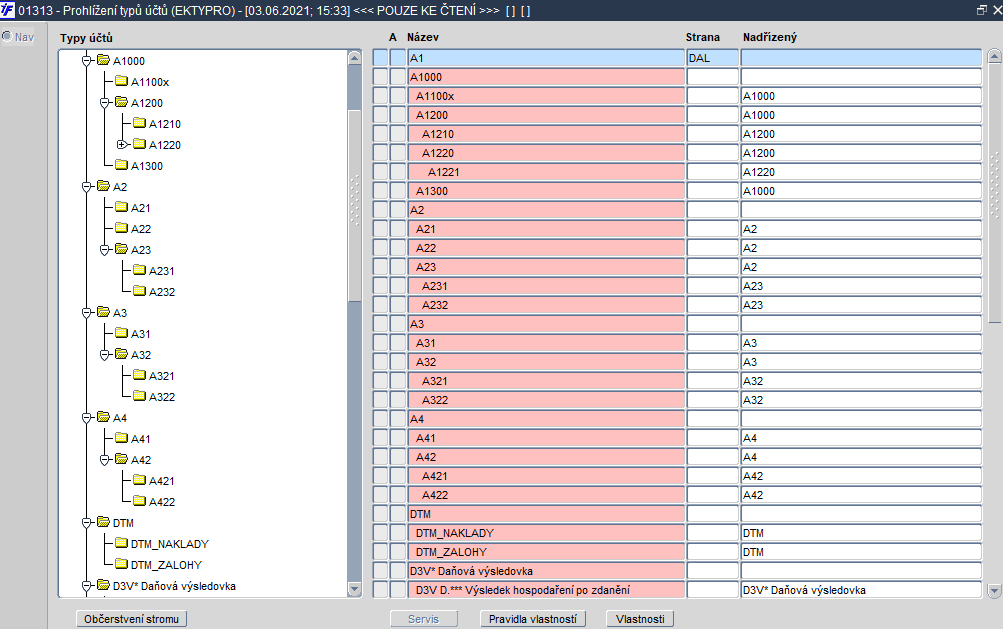Collapse the A2 tree node
The image size is (1003, 629).
86,187
